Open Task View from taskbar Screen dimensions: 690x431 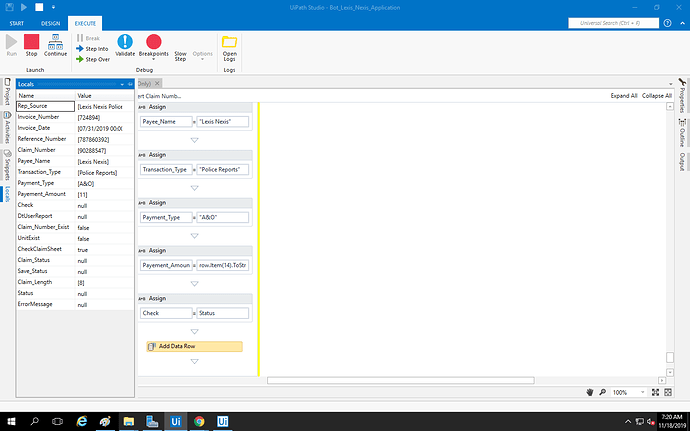(58, 421)
